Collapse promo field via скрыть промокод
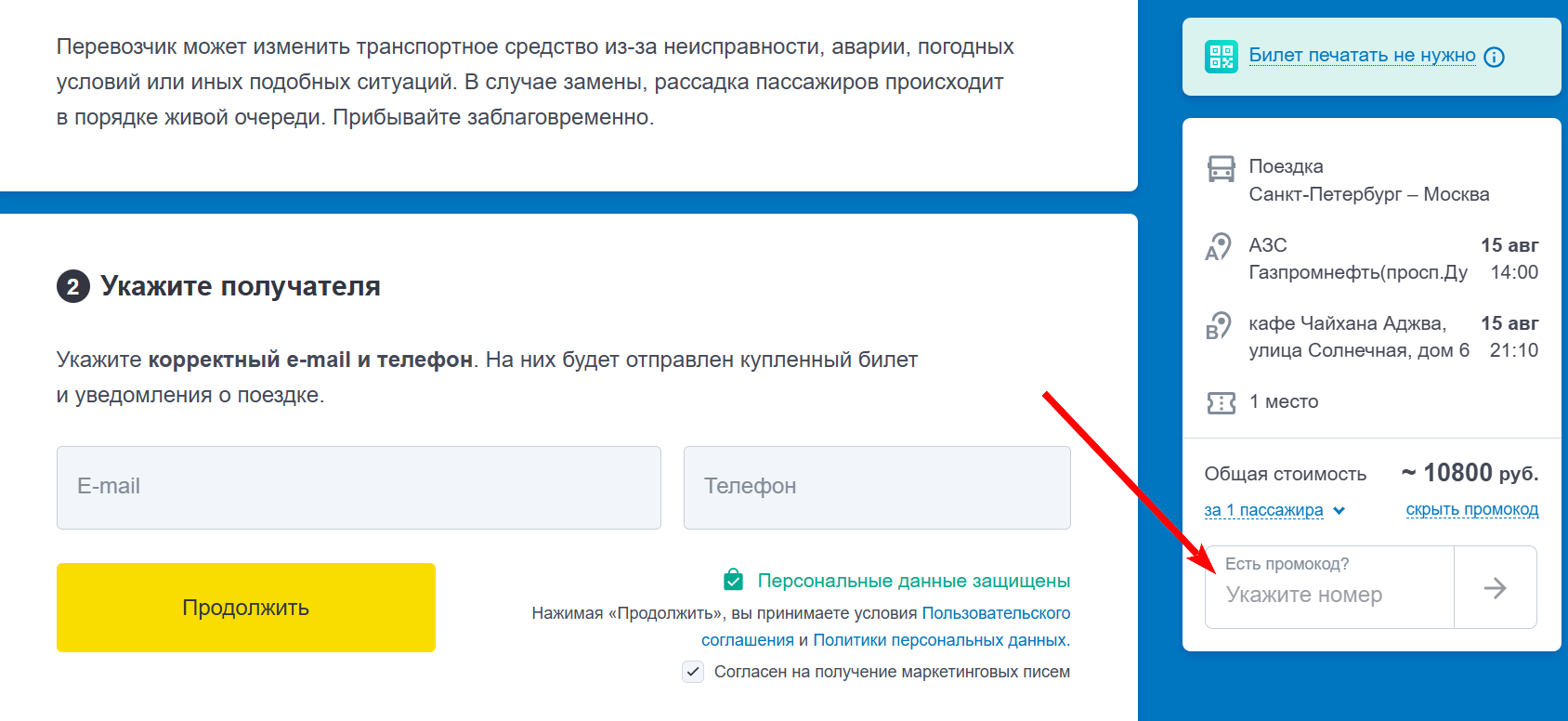 1471,509
